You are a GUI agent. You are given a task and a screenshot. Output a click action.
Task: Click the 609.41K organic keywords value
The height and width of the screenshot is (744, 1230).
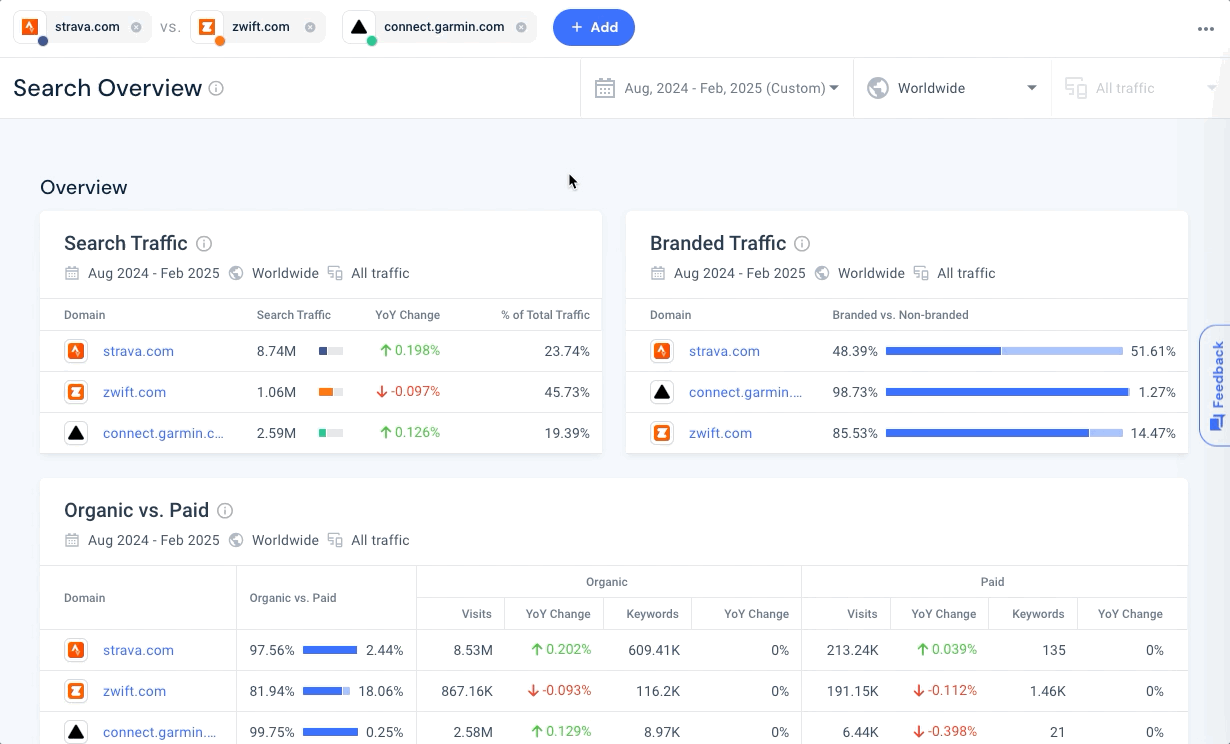click(x=654, y=650)
